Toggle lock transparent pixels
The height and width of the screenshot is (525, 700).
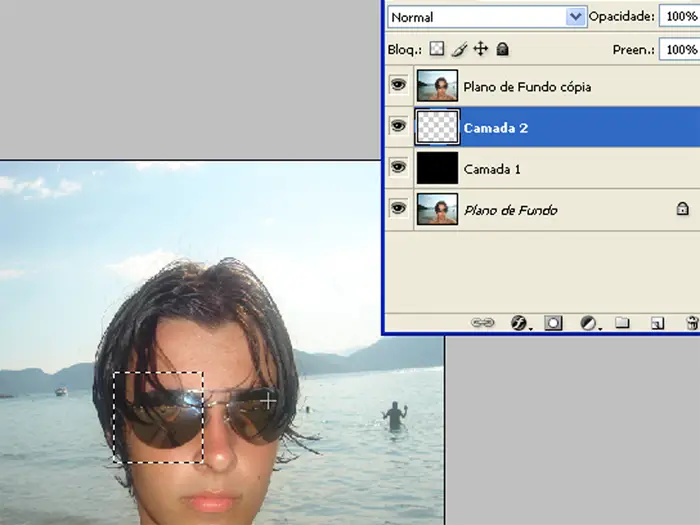[x=437, y=48]
